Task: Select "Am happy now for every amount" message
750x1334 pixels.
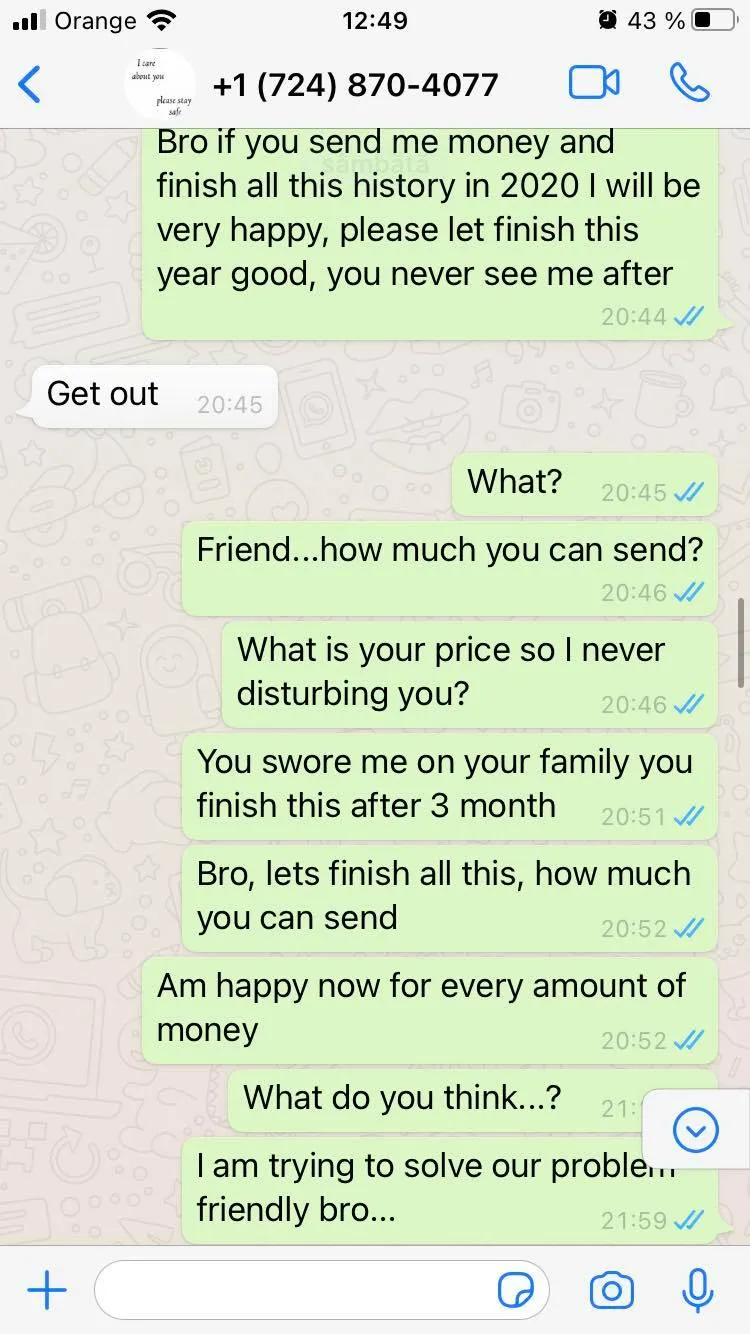Action: [430, 1010]
